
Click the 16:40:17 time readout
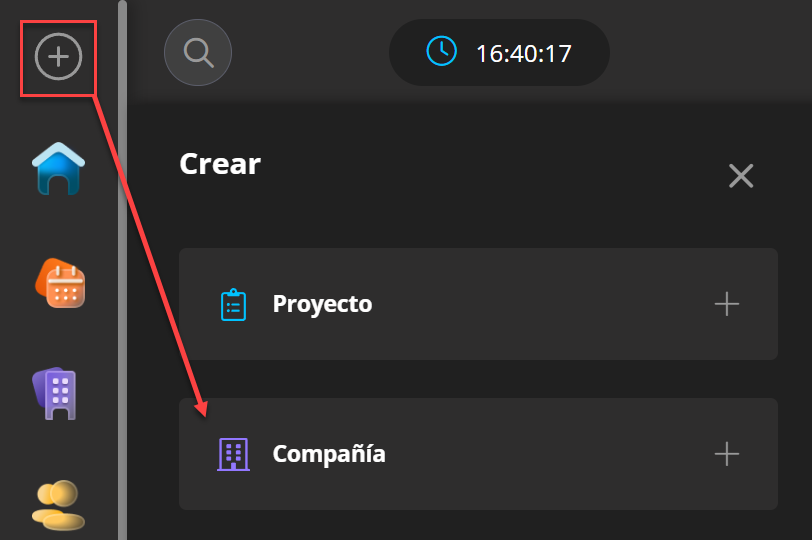523,53
